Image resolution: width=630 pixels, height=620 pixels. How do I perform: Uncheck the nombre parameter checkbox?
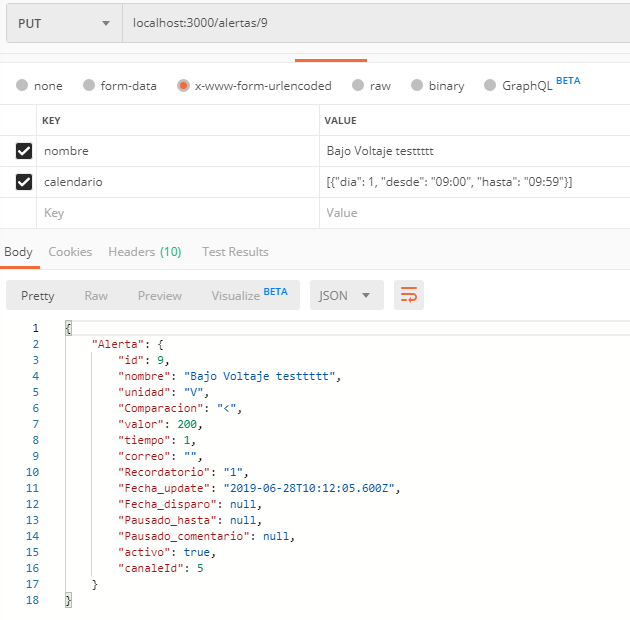click(24, 151)
